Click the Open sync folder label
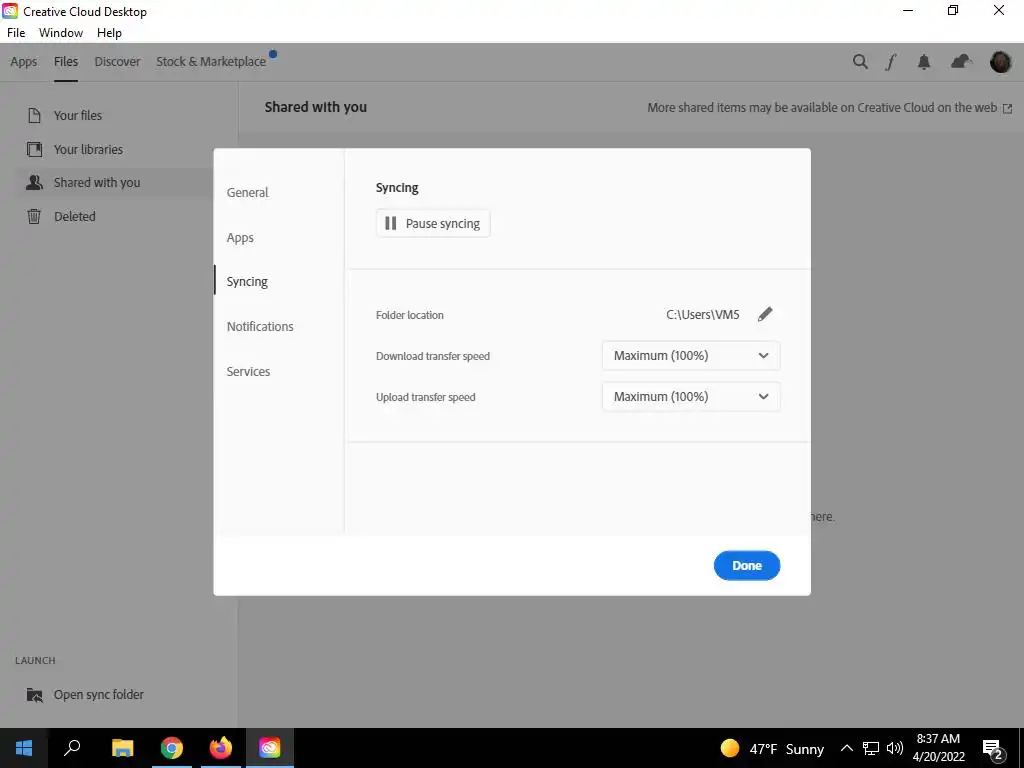The width and height of the screenshot is (1024, 768). tap(99, 695)
